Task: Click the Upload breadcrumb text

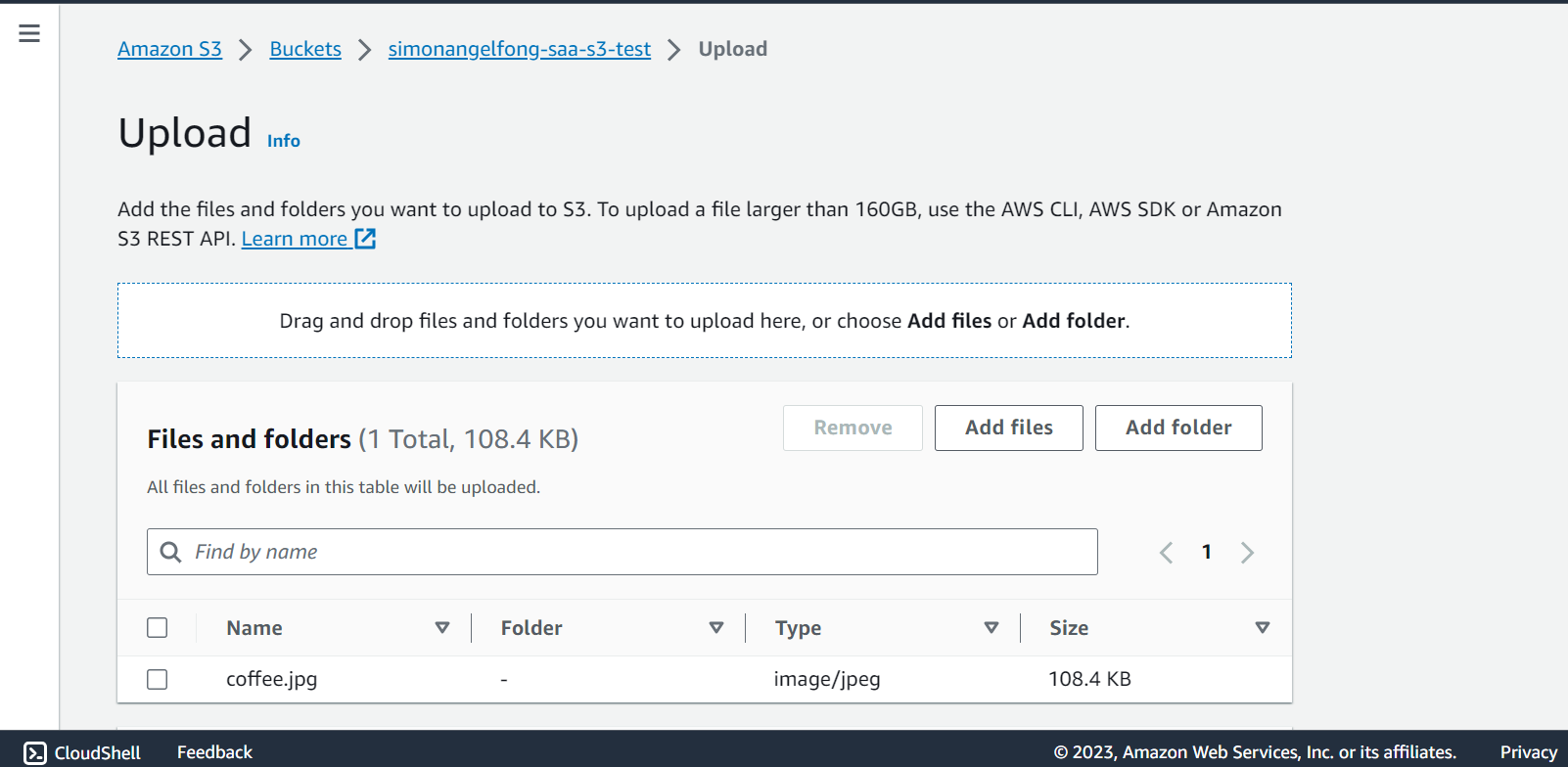Action: (x=733, y=49)
